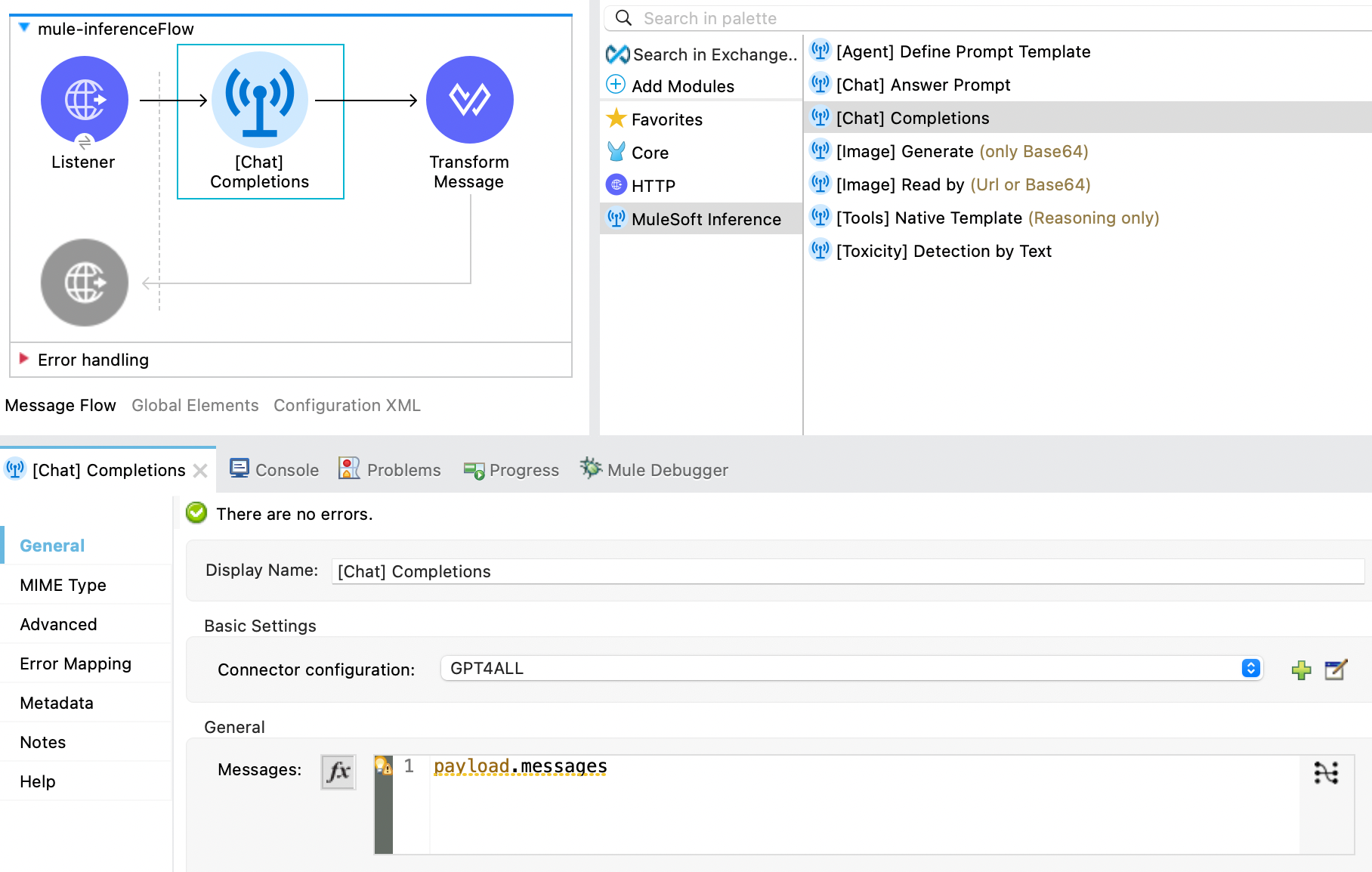This screenshot has width=1372, height=872.
Task: Click the MuleSoft Inference antenna icon
Action: [616, 218]
